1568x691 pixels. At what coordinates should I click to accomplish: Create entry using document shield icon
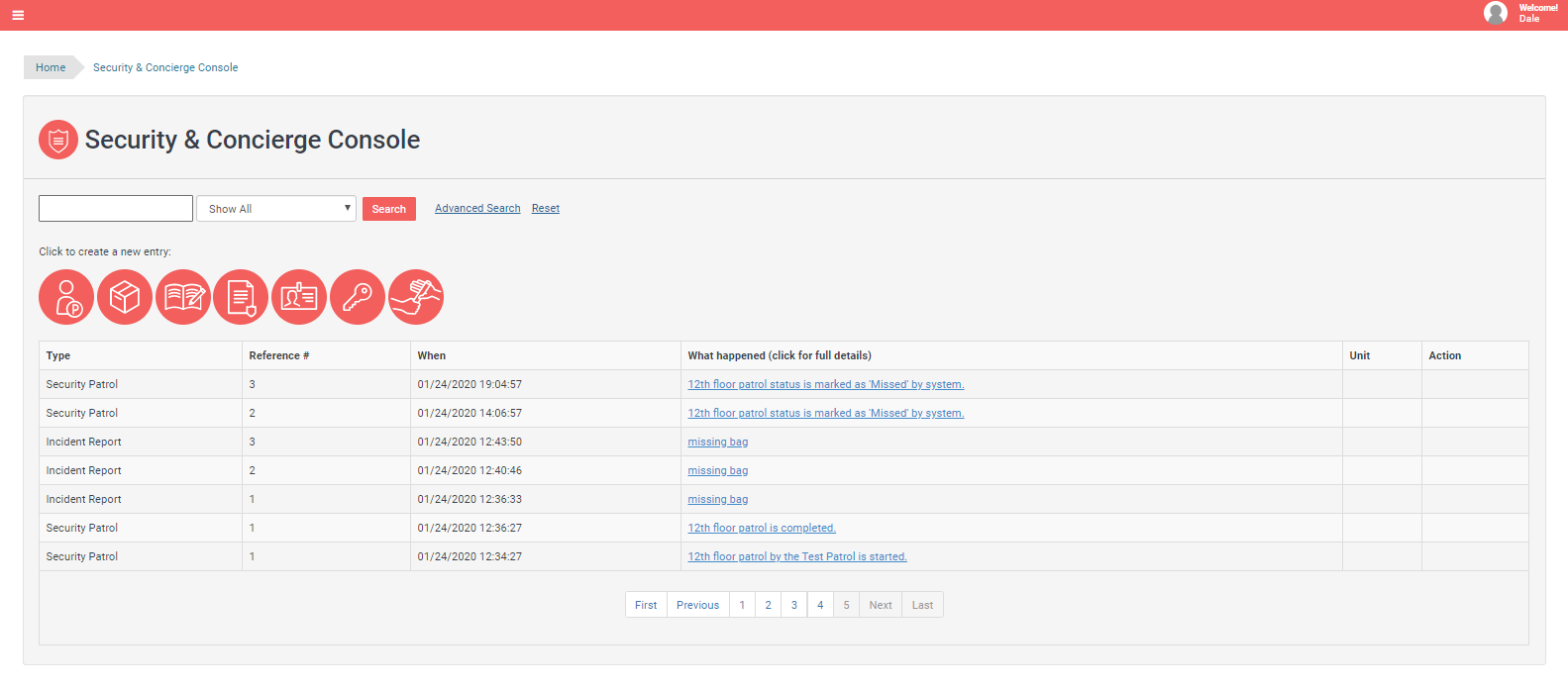coord(241,297)
